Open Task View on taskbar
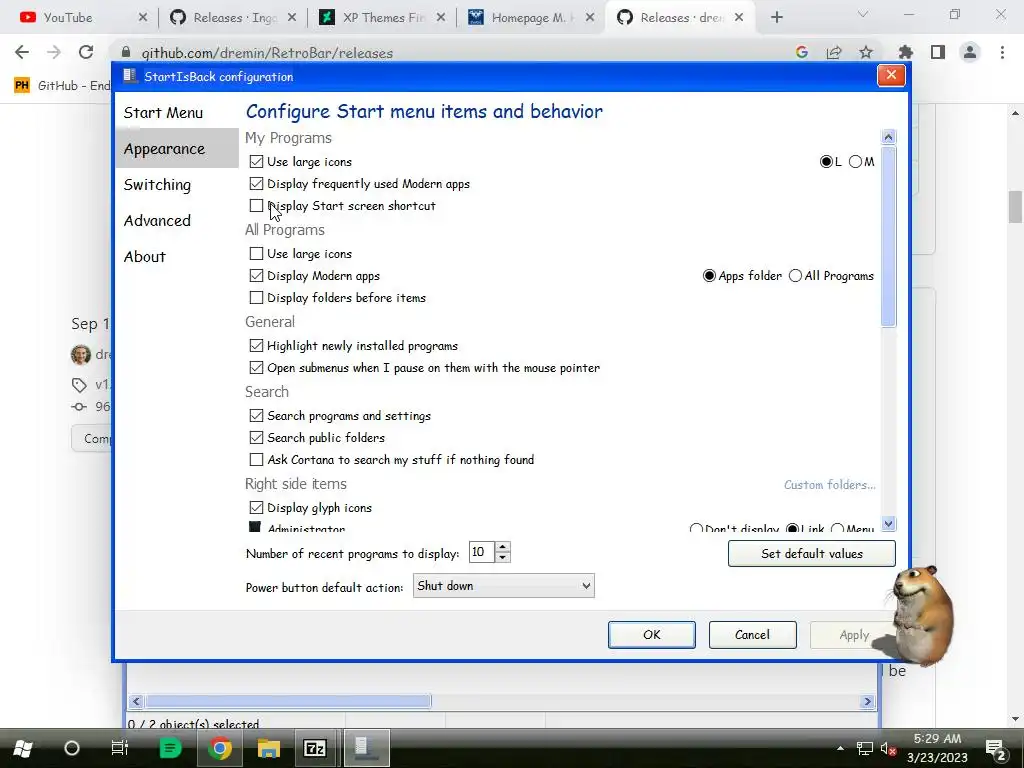 pyautogui.click(x=120, y=748)
